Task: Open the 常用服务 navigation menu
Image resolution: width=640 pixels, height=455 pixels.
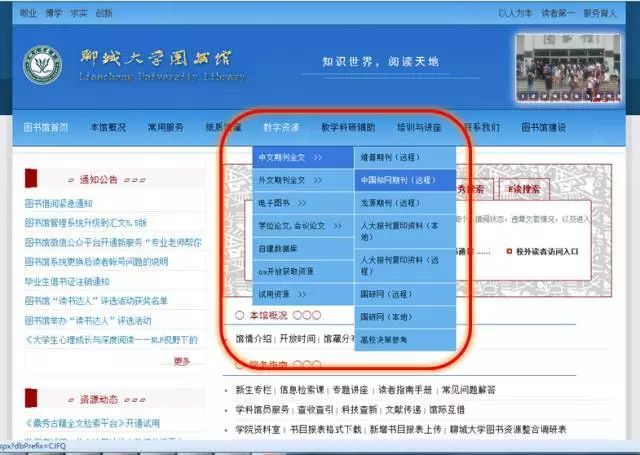Action: pyautogui.click(x=165, y=127)
